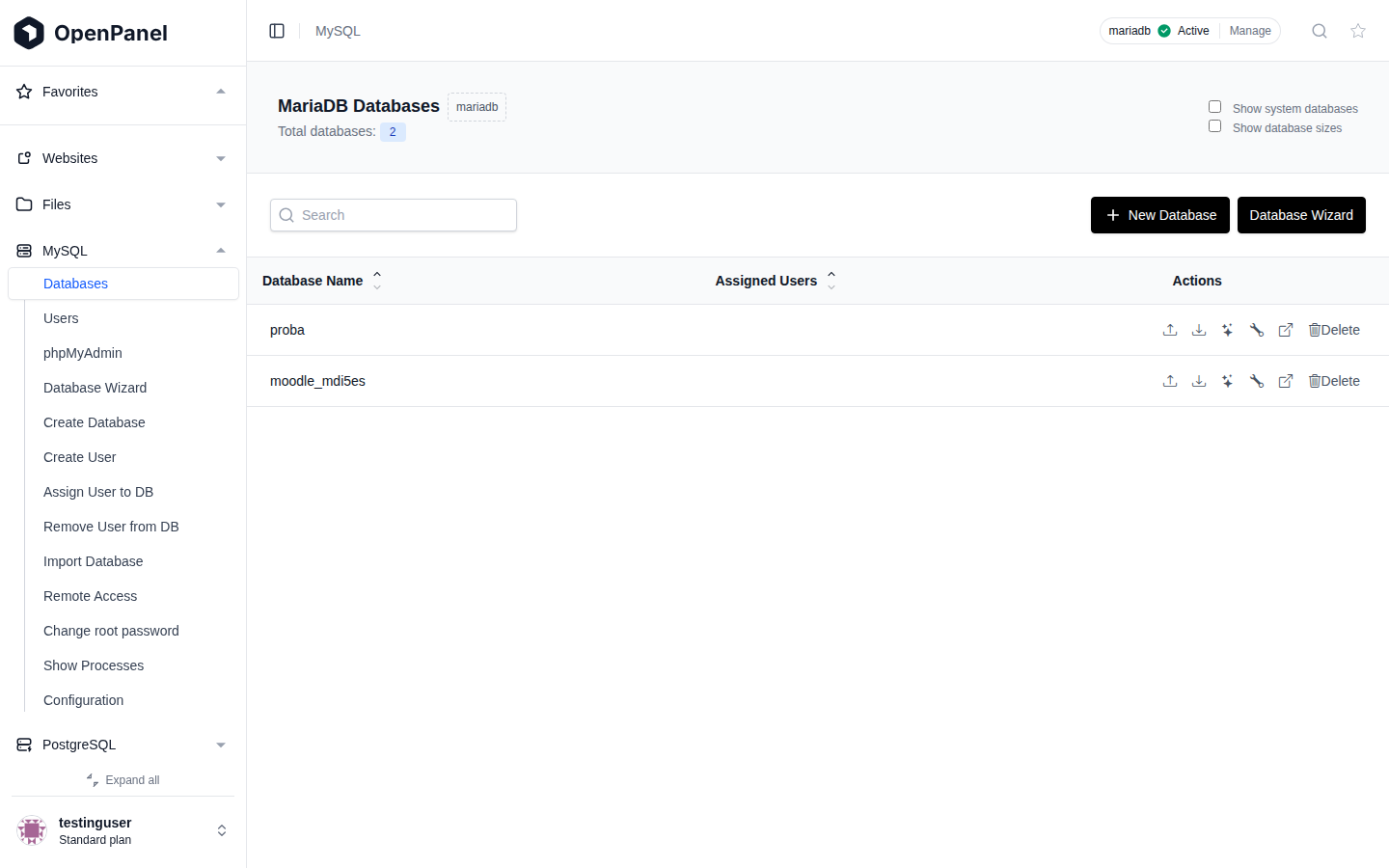Viewport: 1389px width, 868px height.
Task: Click the sparkles optimize icon for proba
Action: pyautogui.click(x=1228, y=330)
